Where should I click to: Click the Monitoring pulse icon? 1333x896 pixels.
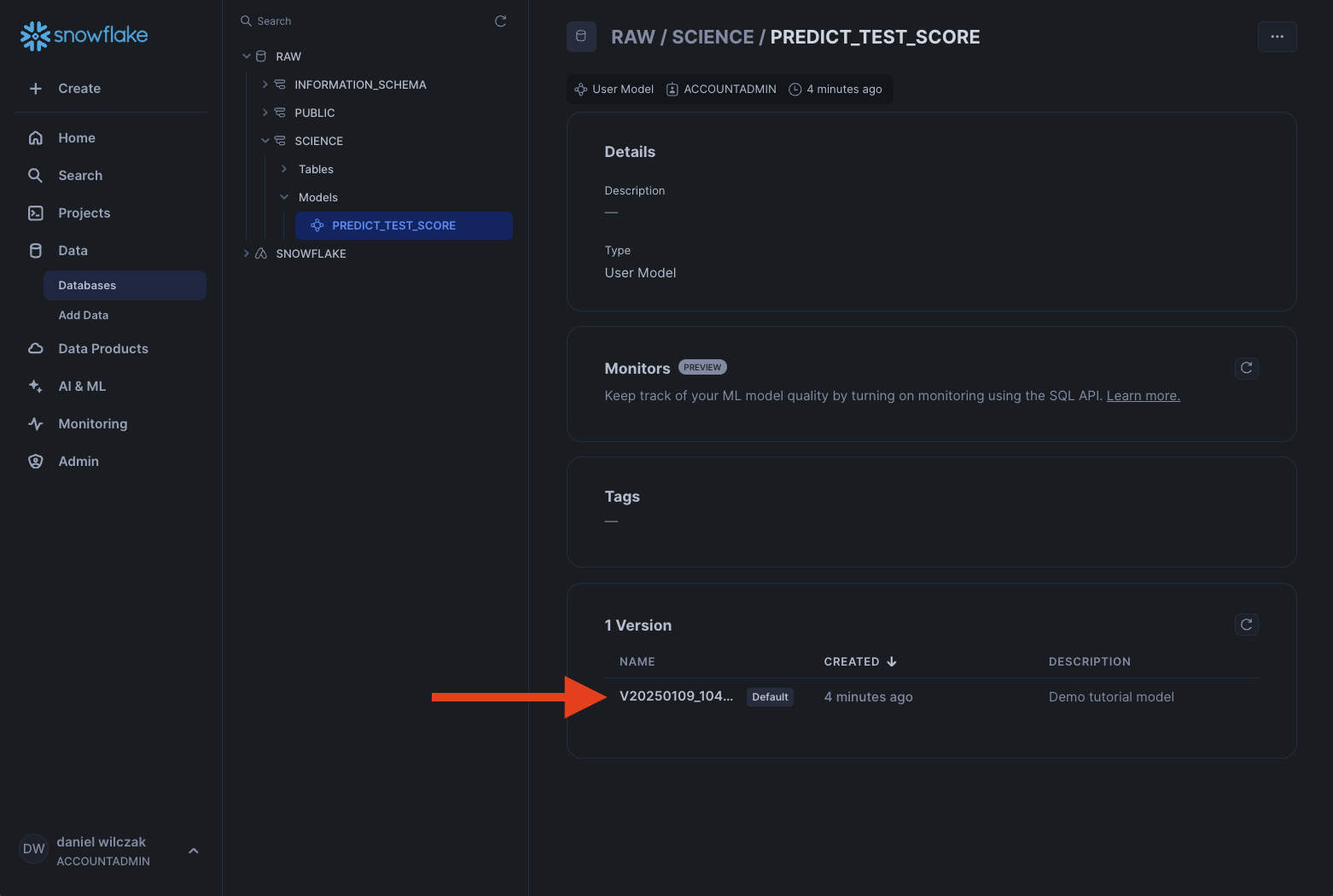(36, 424)
